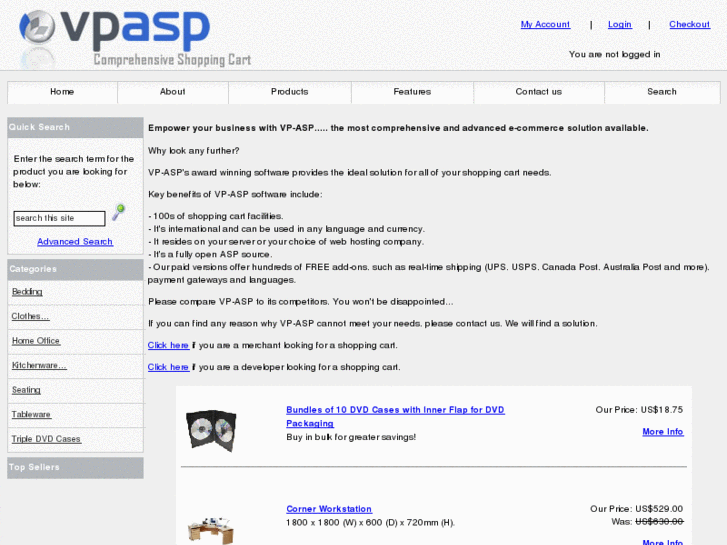Open the Search navigation tab
727x545 pixels.
click(662, 92)
